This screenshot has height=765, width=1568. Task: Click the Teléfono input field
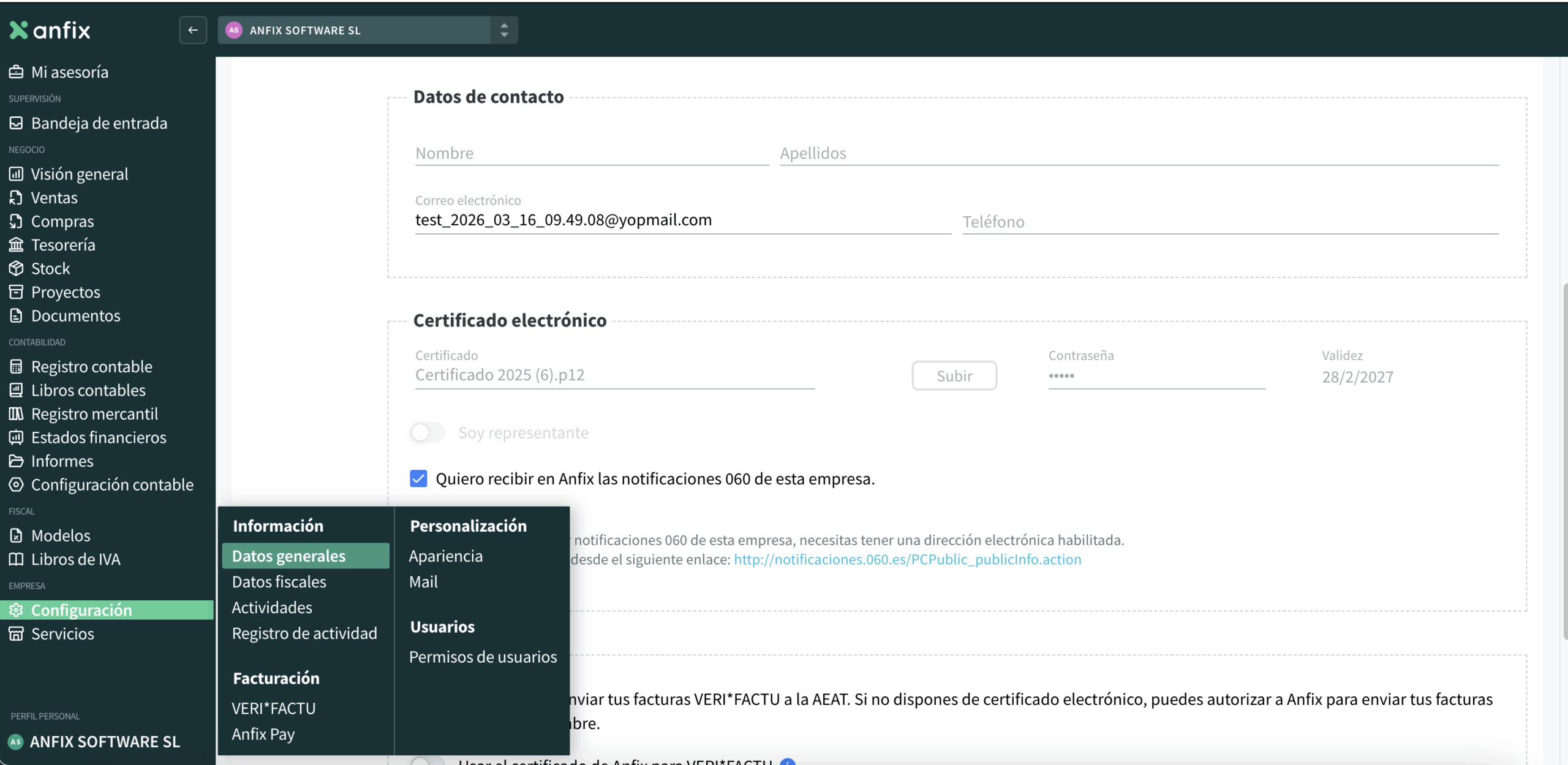[x=1230, y=222]
